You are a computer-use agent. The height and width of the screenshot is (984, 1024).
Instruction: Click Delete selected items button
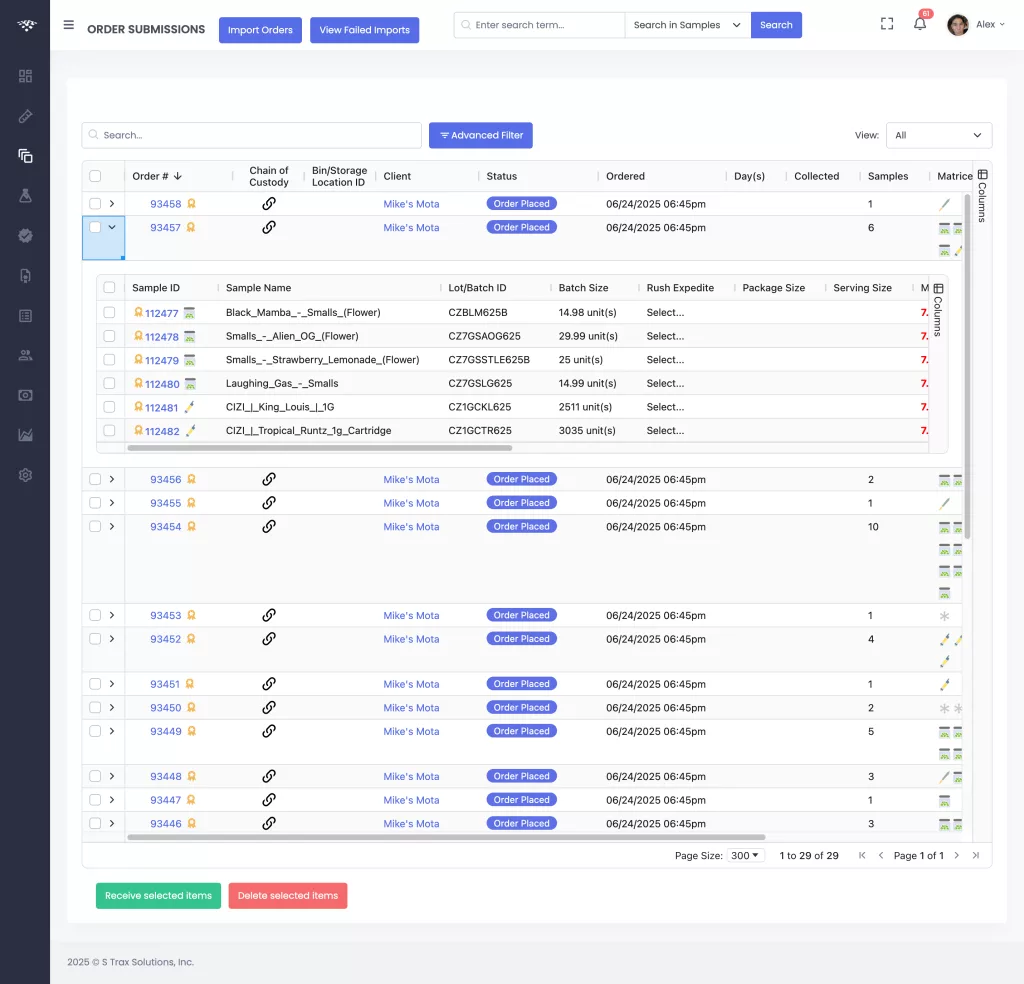[288, 896]
